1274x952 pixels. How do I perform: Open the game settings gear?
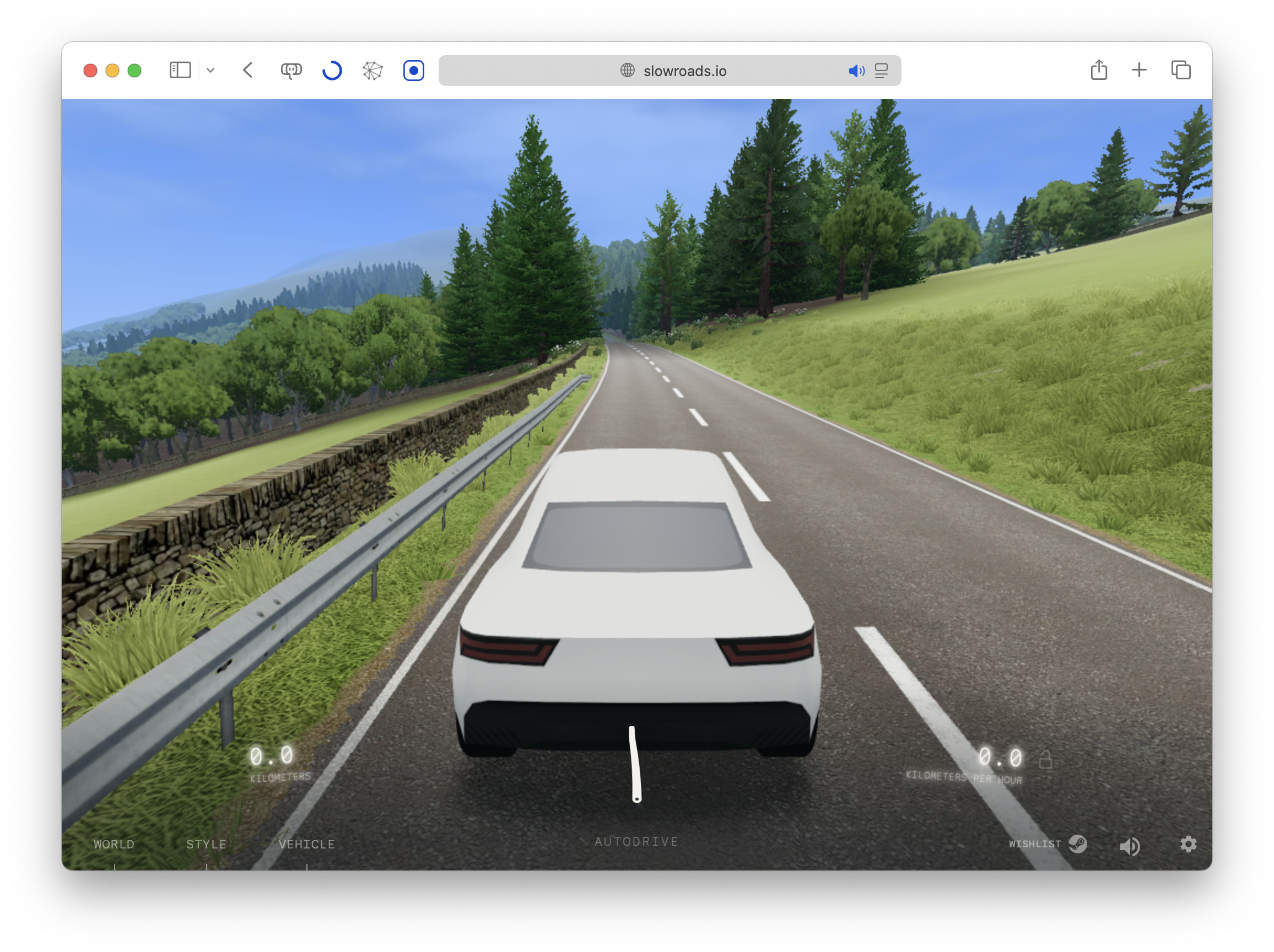point(1187,845)
